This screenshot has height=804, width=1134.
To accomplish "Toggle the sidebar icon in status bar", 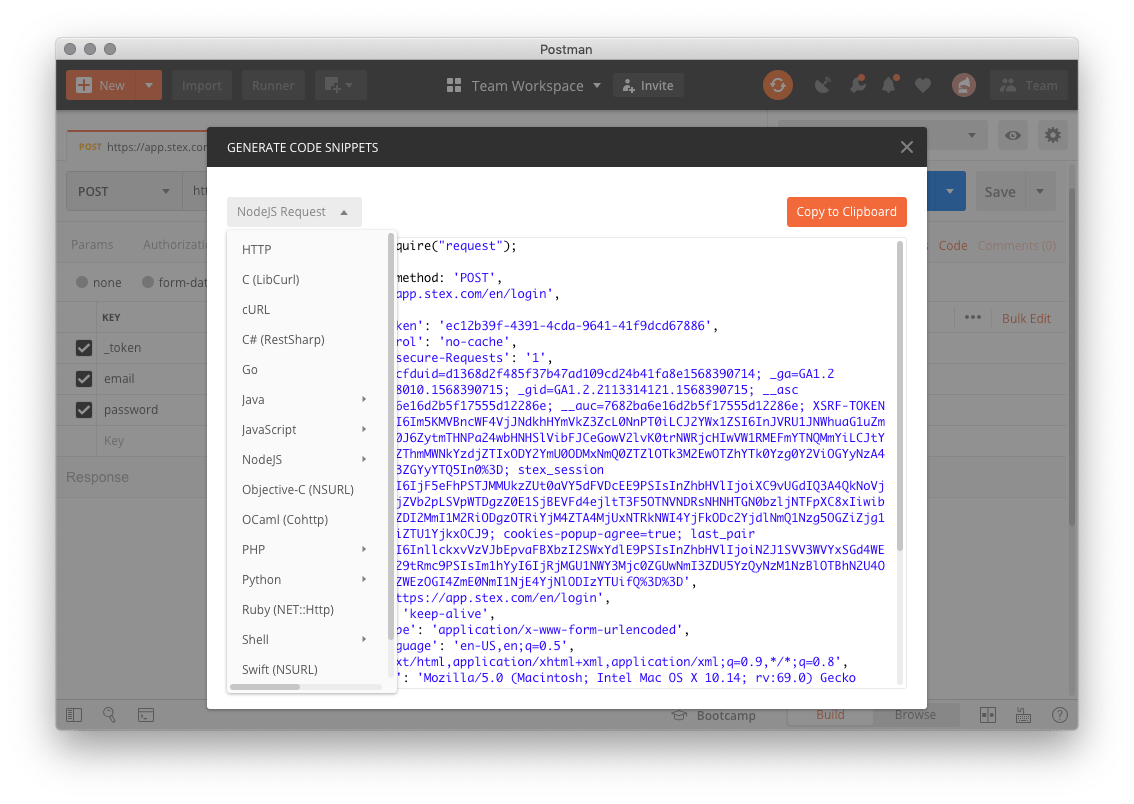I will pyautogui.click(x=74, y=715).
